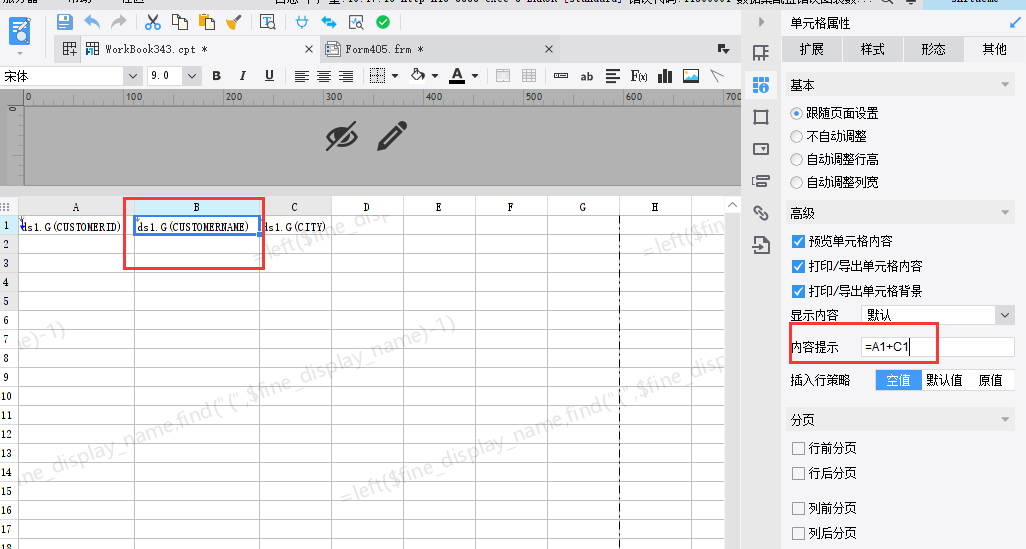Open the tab list dropdown arrow
The width and height of the screenshot is (1026, 549).
tap(723, 49)
